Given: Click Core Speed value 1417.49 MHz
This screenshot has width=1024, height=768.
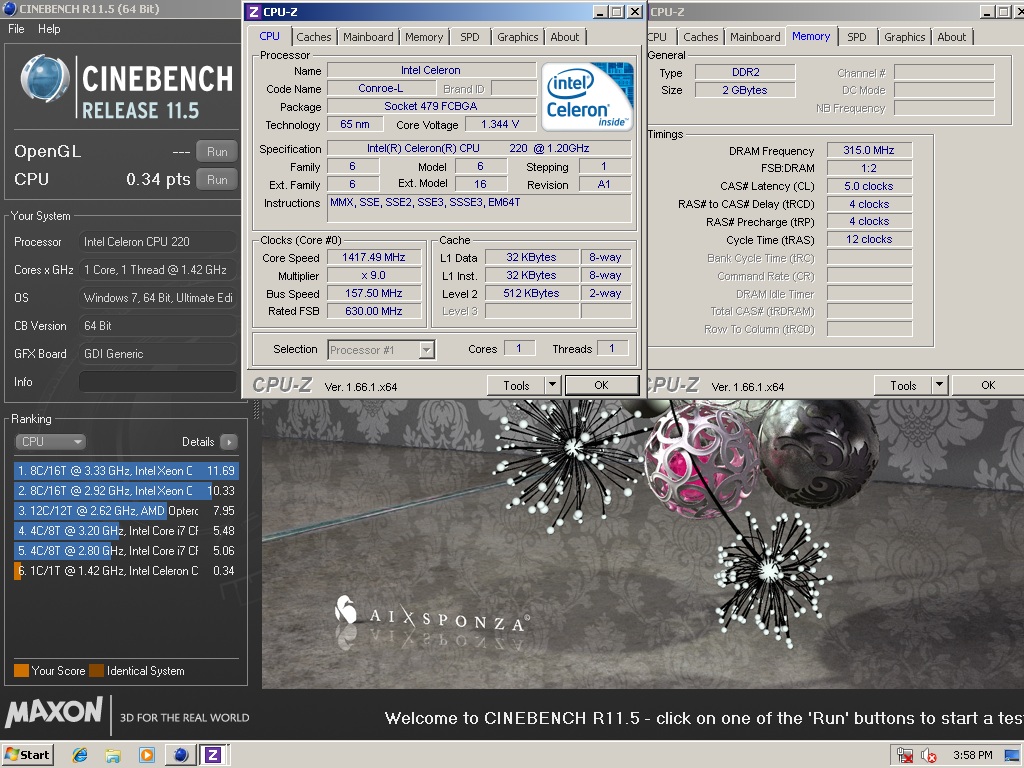Looking at the screenshot, I should click(374, 257).
